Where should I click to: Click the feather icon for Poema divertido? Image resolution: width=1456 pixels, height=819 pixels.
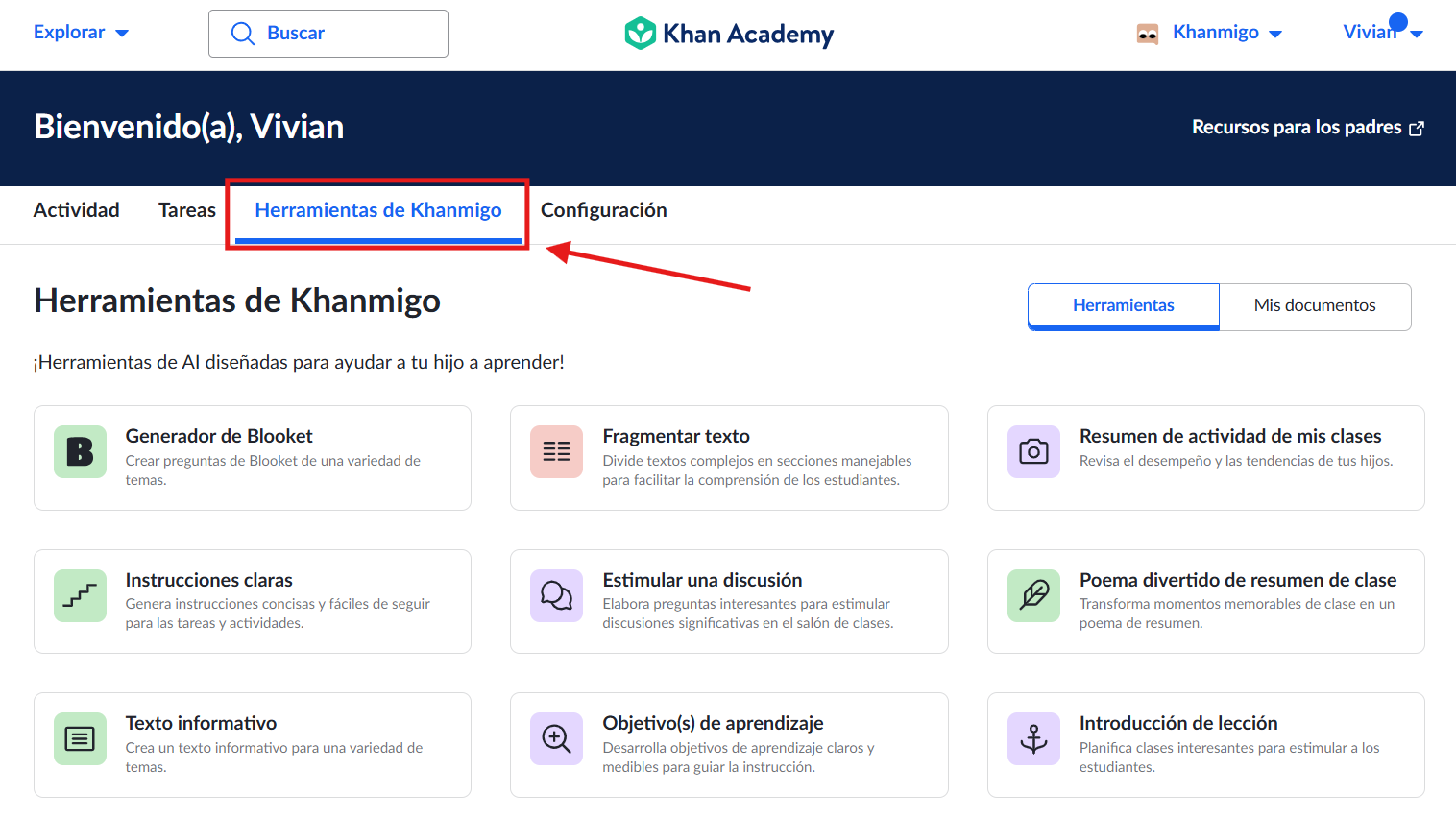coord(1033,595)
